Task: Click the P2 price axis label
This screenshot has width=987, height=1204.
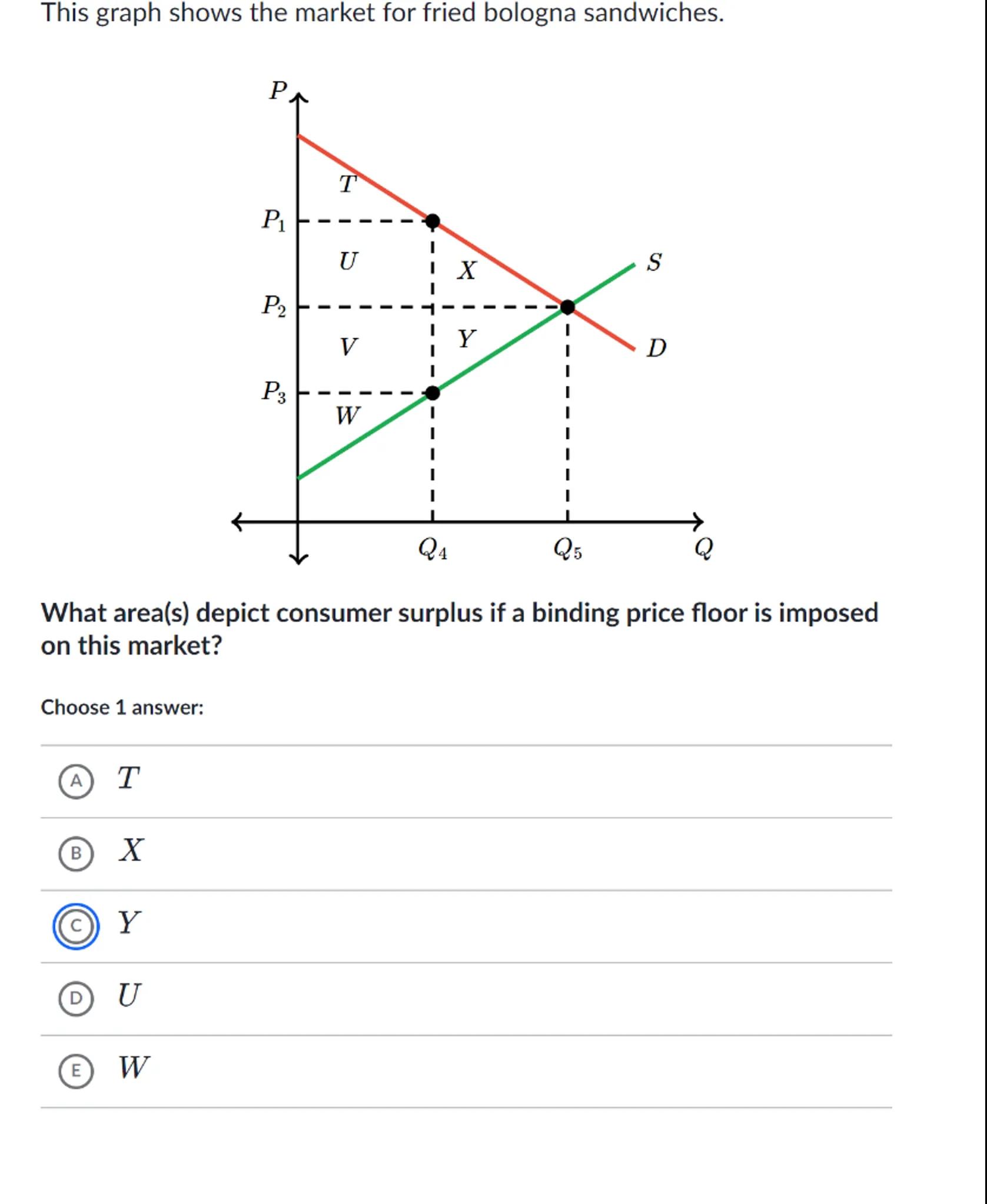Action: pyautogui.click(x=274, y=306)
